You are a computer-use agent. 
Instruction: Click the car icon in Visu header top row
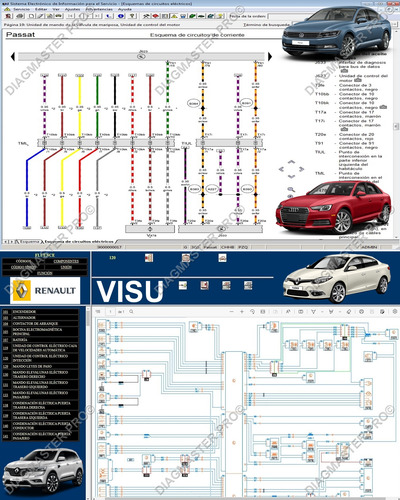(222, 258)
